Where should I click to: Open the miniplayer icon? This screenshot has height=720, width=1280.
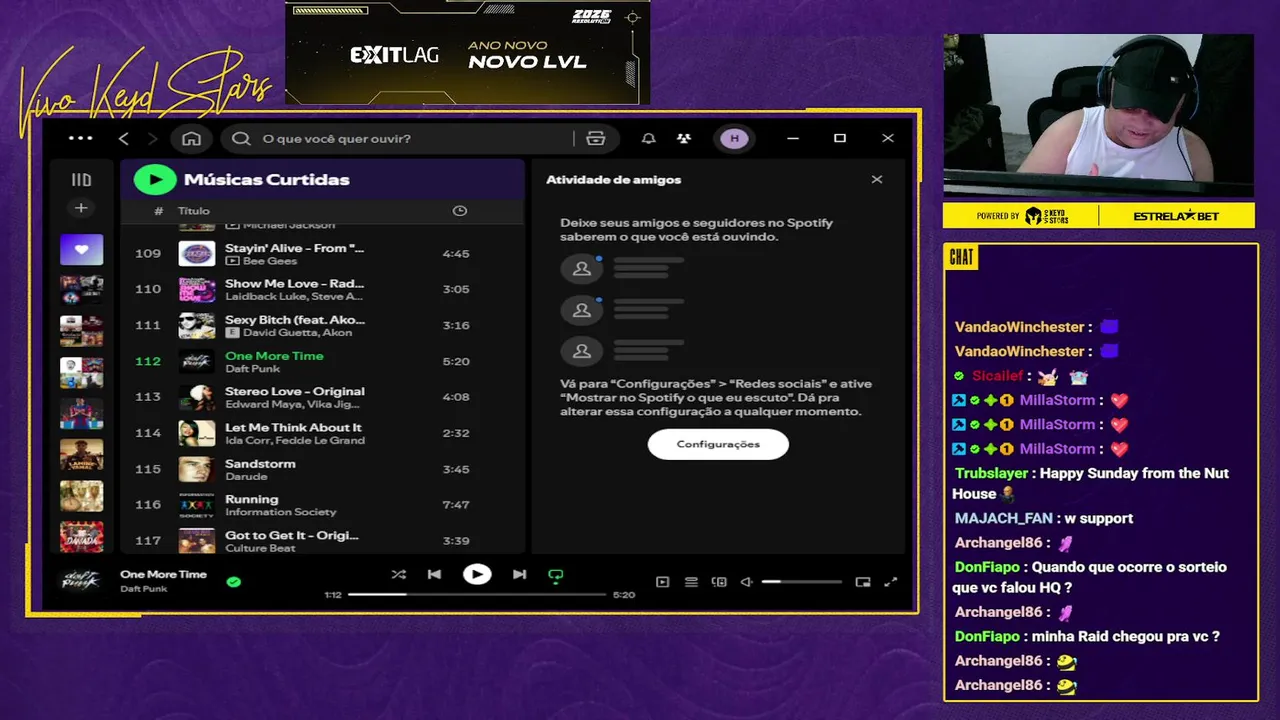coord(863,582)
